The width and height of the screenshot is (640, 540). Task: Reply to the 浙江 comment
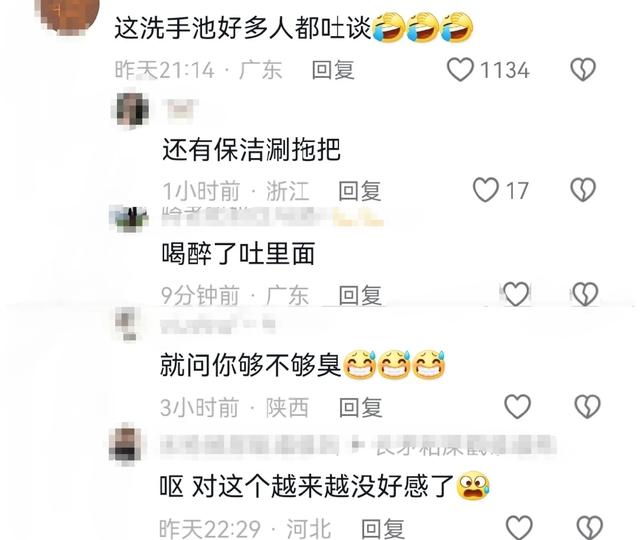pyautogui.click(x=360, y=191)
